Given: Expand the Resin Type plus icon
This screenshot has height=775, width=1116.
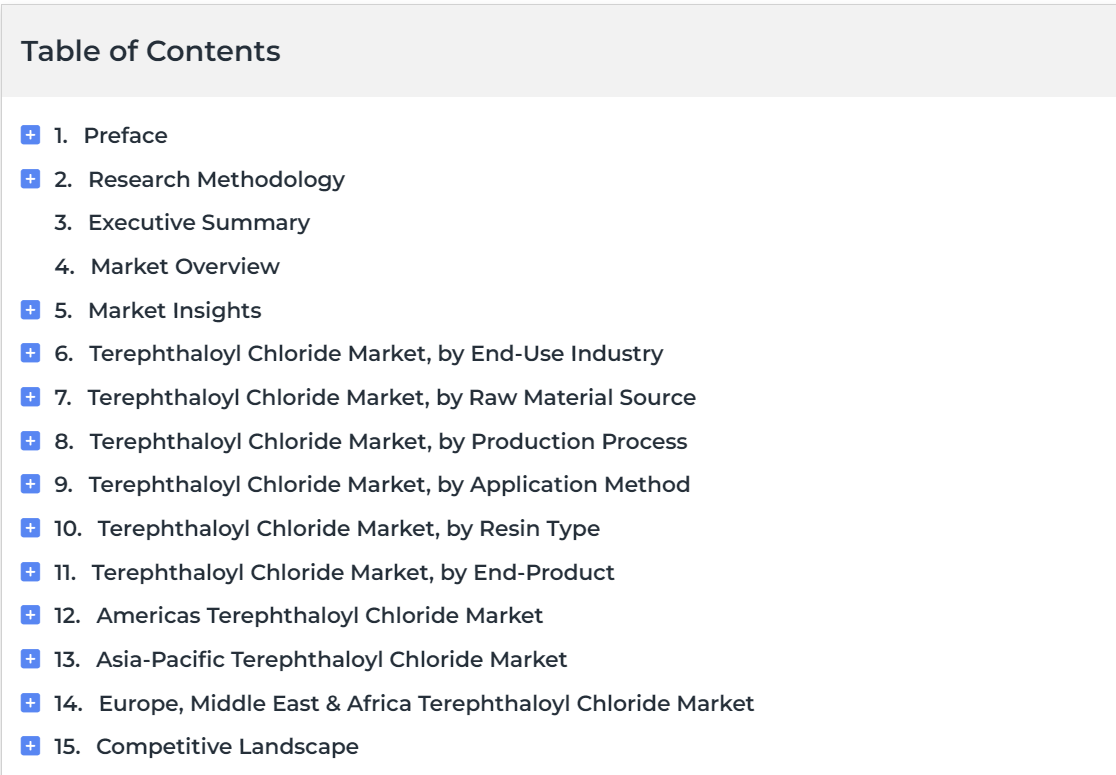Looking at the screenshot, I should click(x=31, y=528).
